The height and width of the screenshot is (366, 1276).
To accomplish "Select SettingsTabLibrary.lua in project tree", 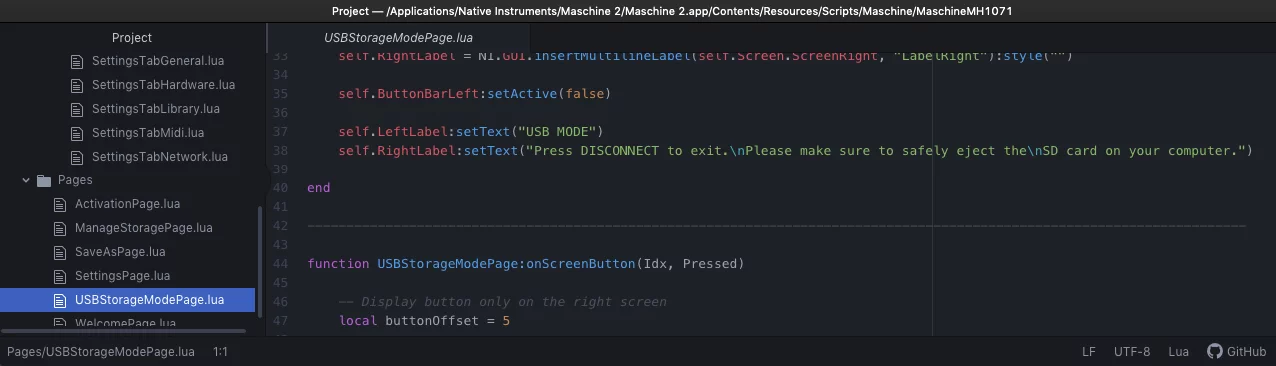I will (x=155, y=109).
